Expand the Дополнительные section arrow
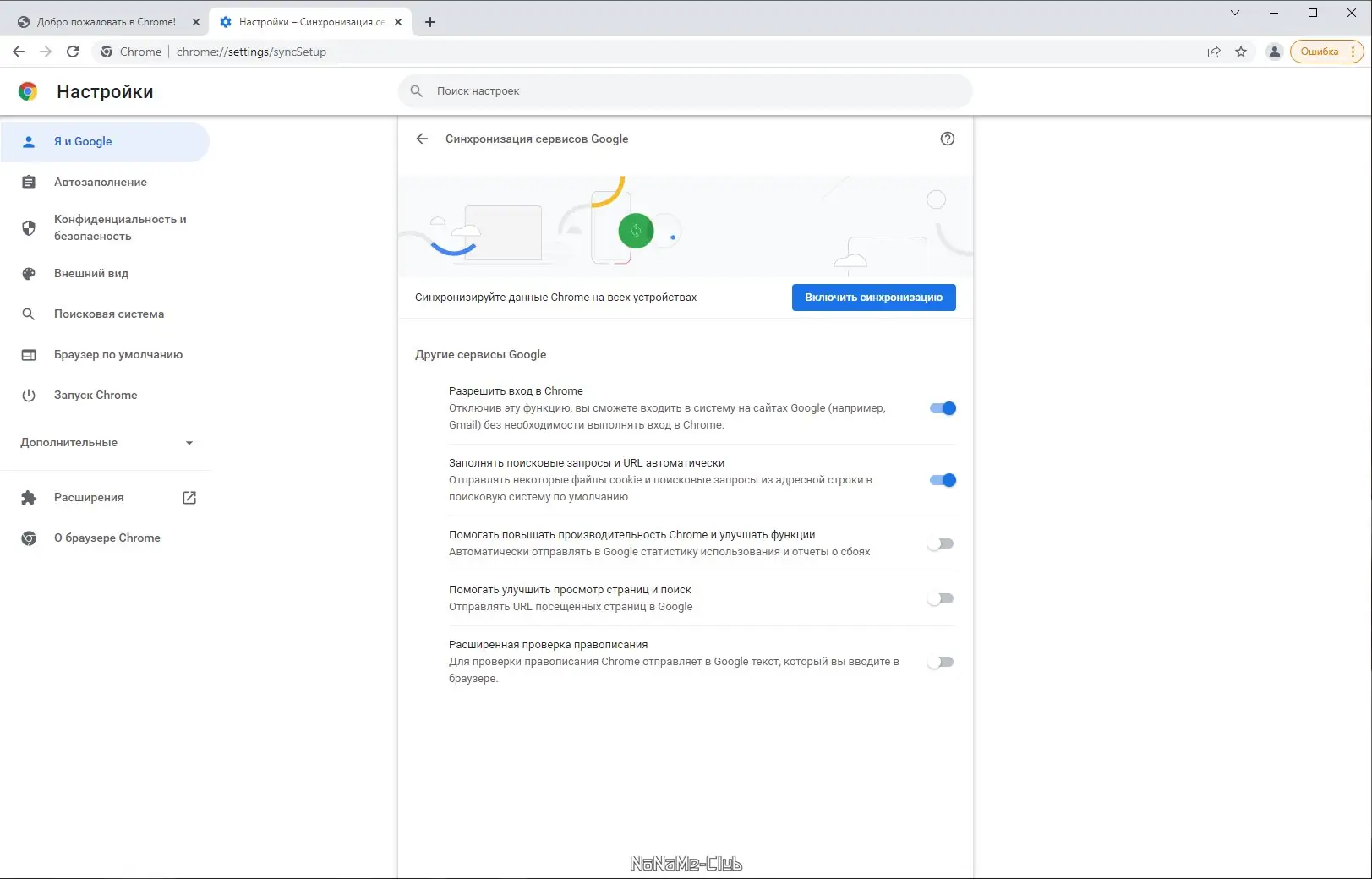 (189, 443)
